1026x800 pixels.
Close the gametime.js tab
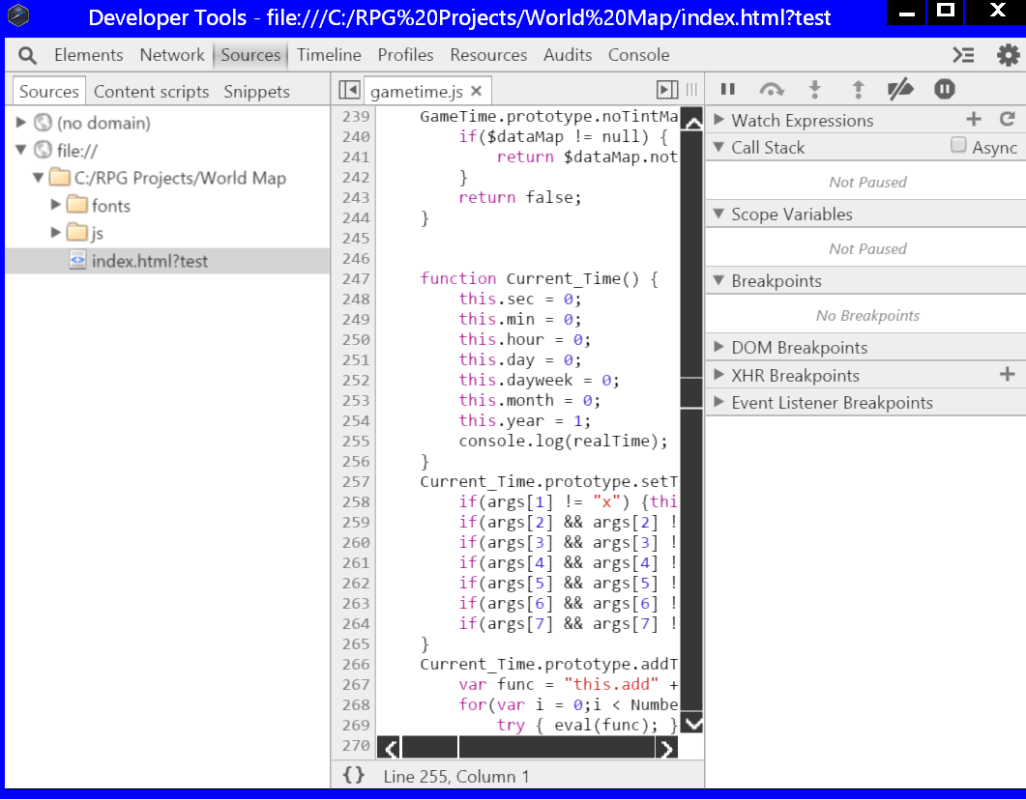pyautogui.click(x=476, y=91)
